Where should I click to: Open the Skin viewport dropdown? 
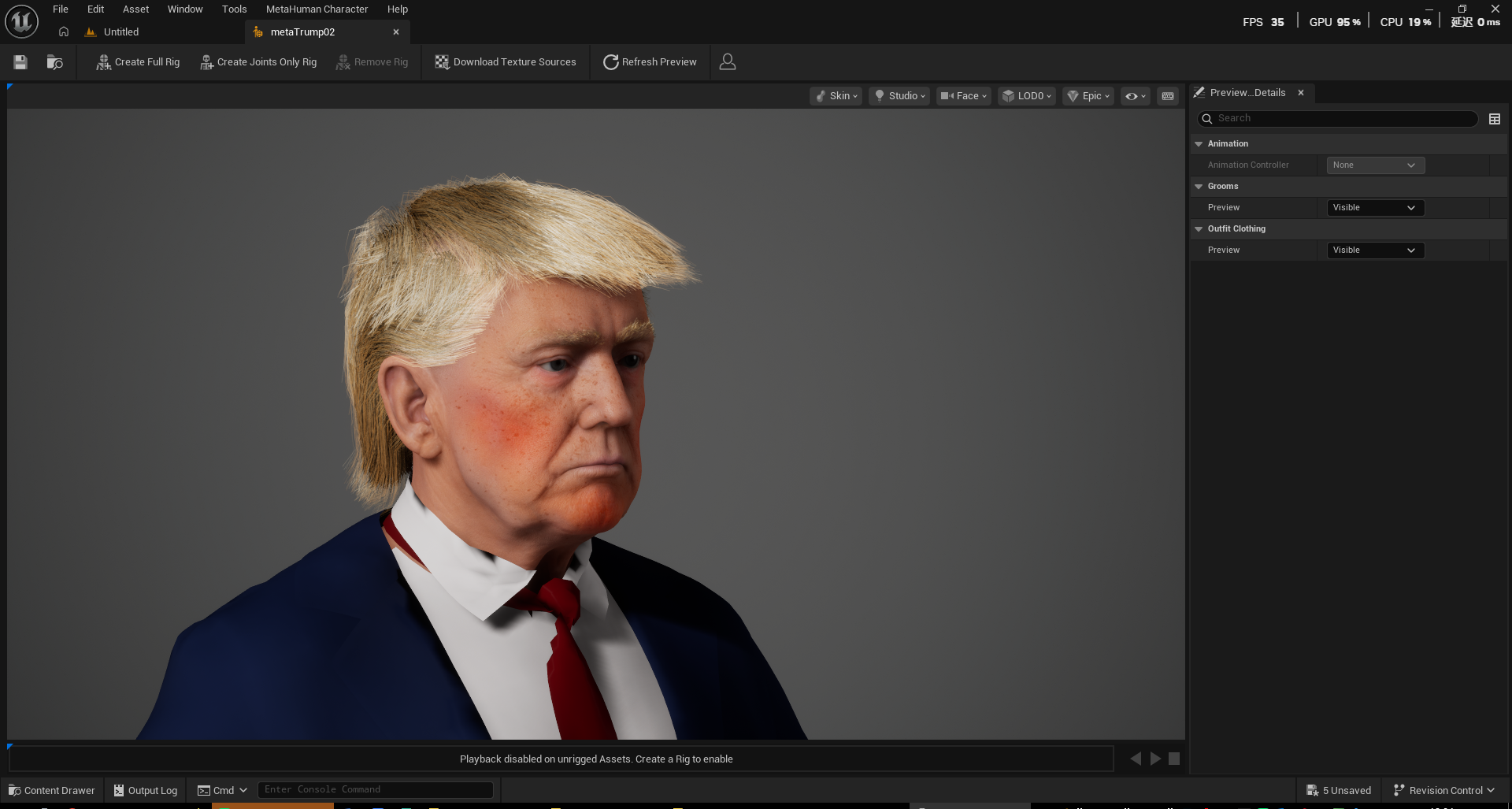[836, 96]
